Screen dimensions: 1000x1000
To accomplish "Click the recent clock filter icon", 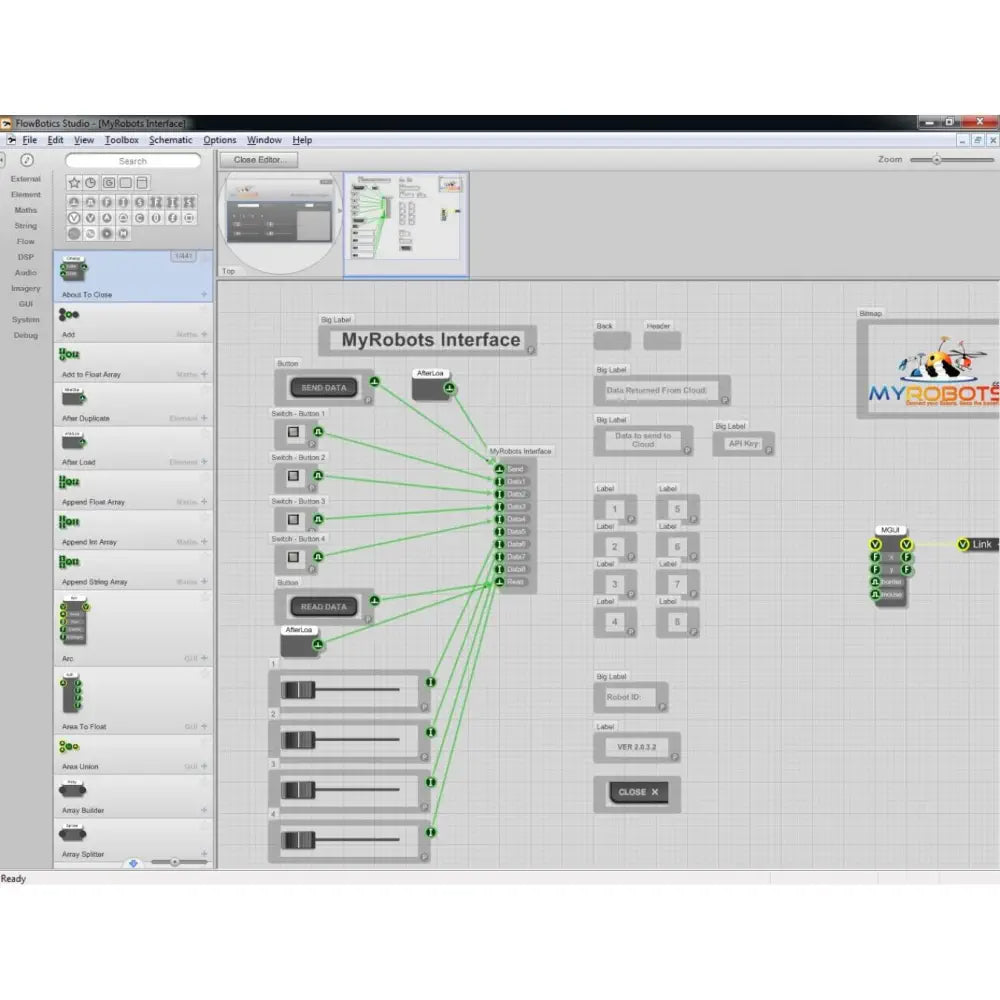I will click(91, 183).
